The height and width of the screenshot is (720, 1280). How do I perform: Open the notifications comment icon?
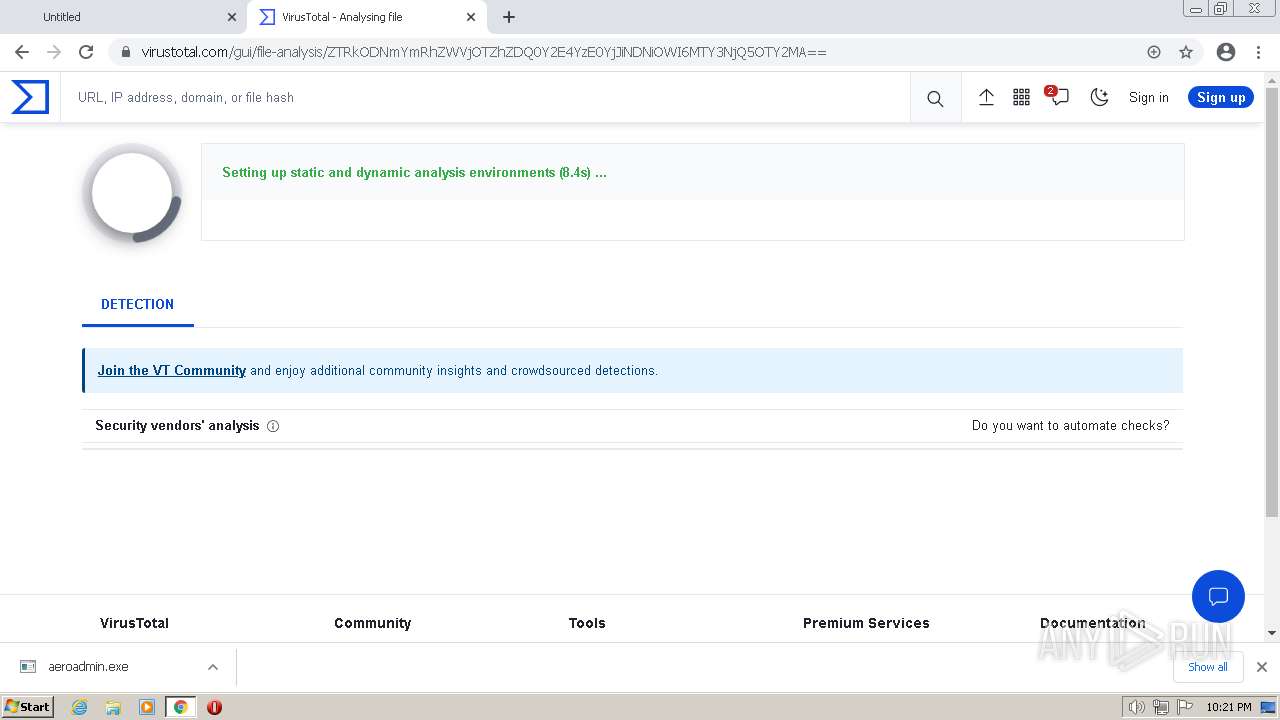pos(1059,97)
